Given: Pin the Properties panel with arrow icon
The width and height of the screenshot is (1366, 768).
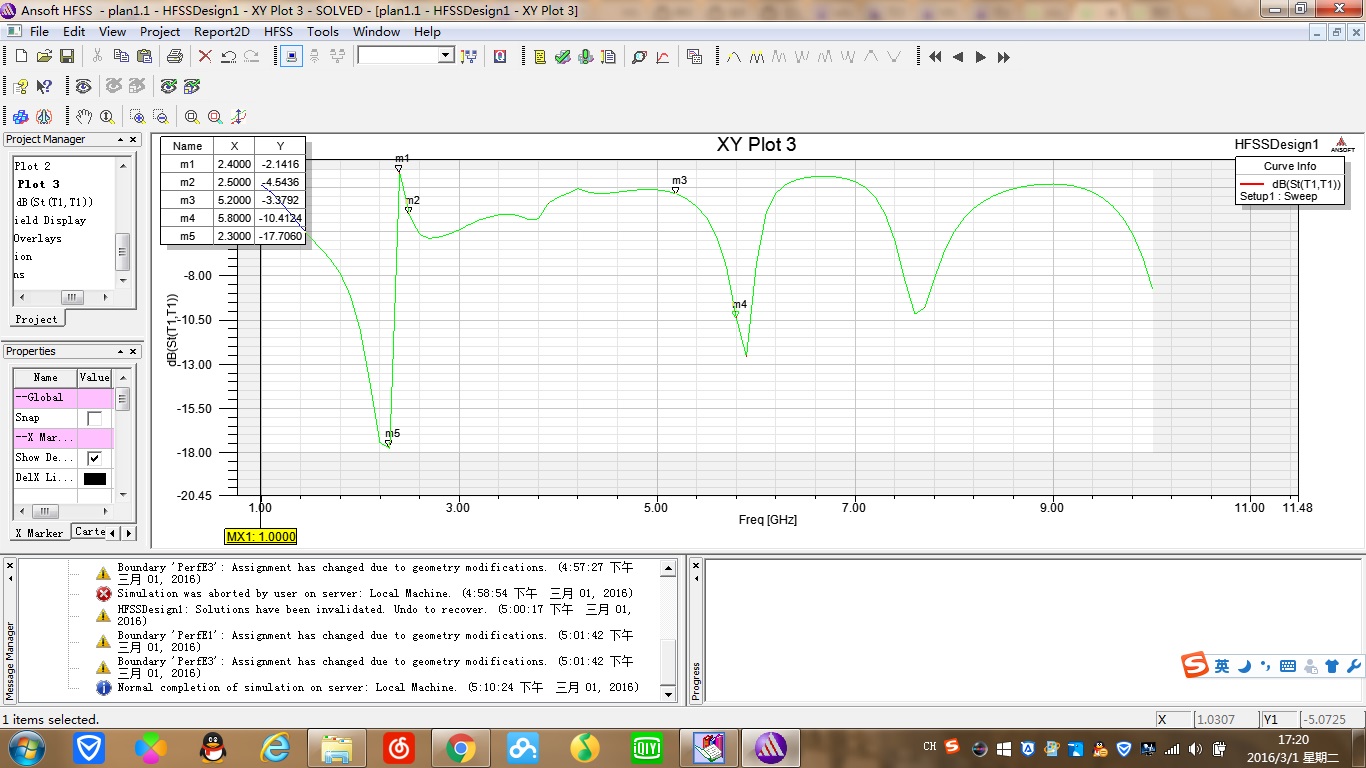Looking at the screenshot, I should pyautogui.click(x=121, y=352).
